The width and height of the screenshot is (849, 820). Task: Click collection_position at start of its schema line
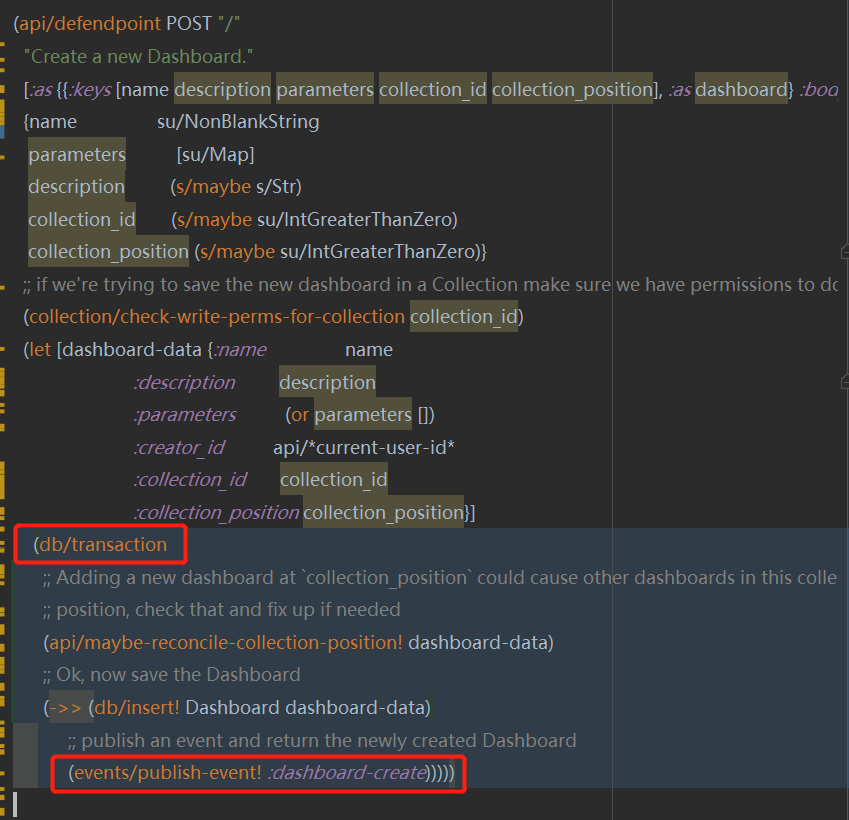point(108,252)
